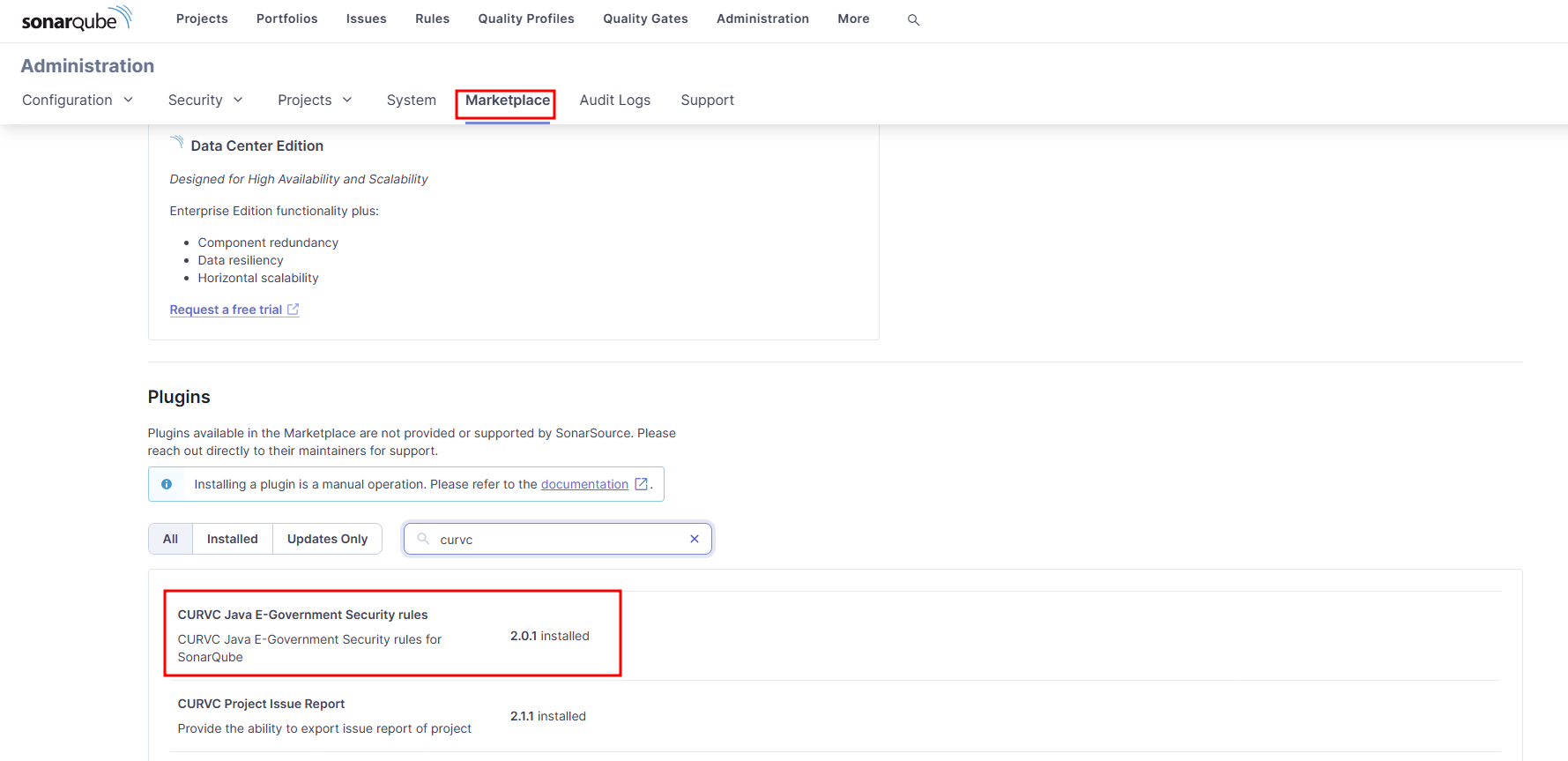Click the blue info icon in the install notice
The width and height of the screenshot is (1568, 761).
167,484
